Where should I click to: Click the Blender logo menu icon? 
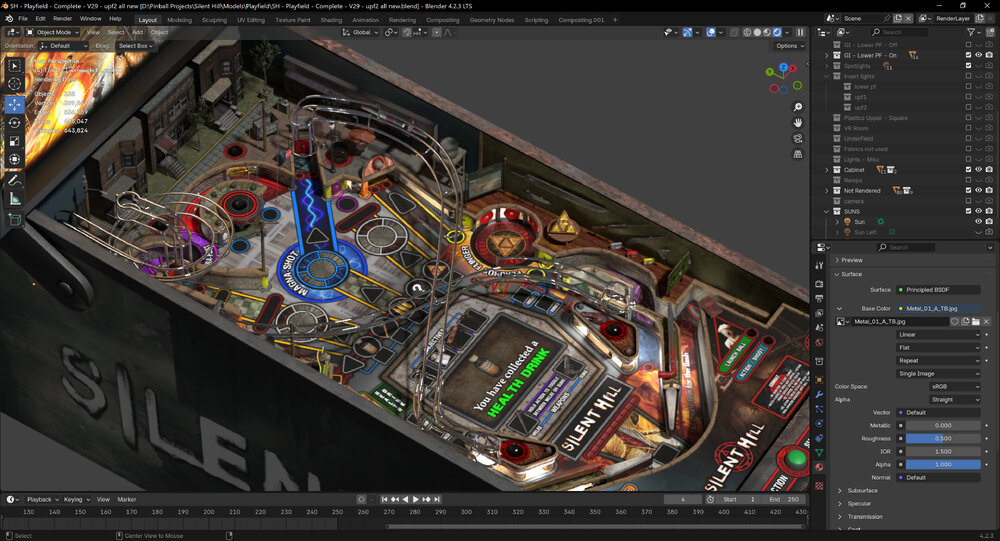point(9,19)
